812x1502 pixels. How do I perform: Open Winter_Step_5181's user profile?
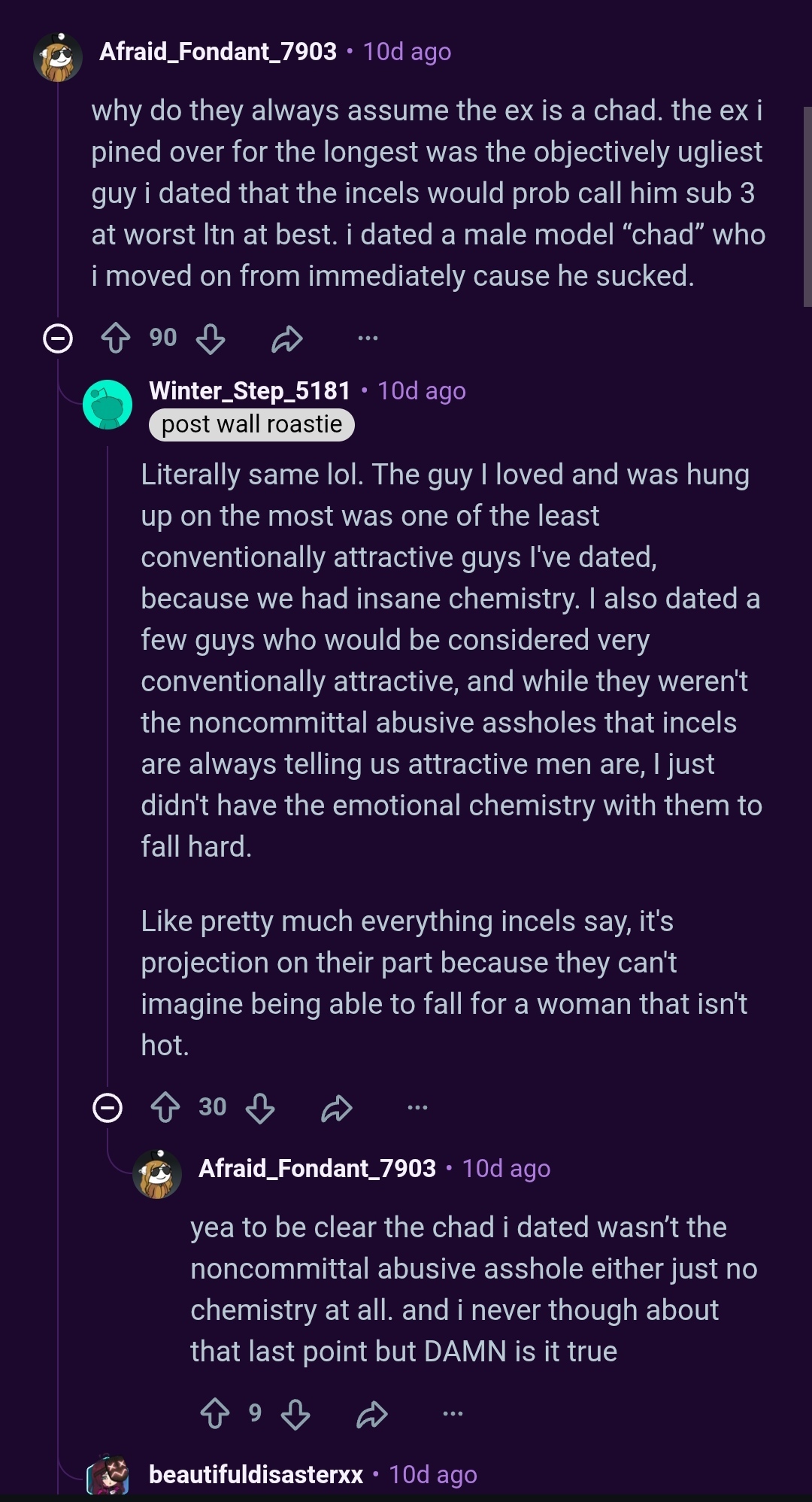(x=250, y=391)
